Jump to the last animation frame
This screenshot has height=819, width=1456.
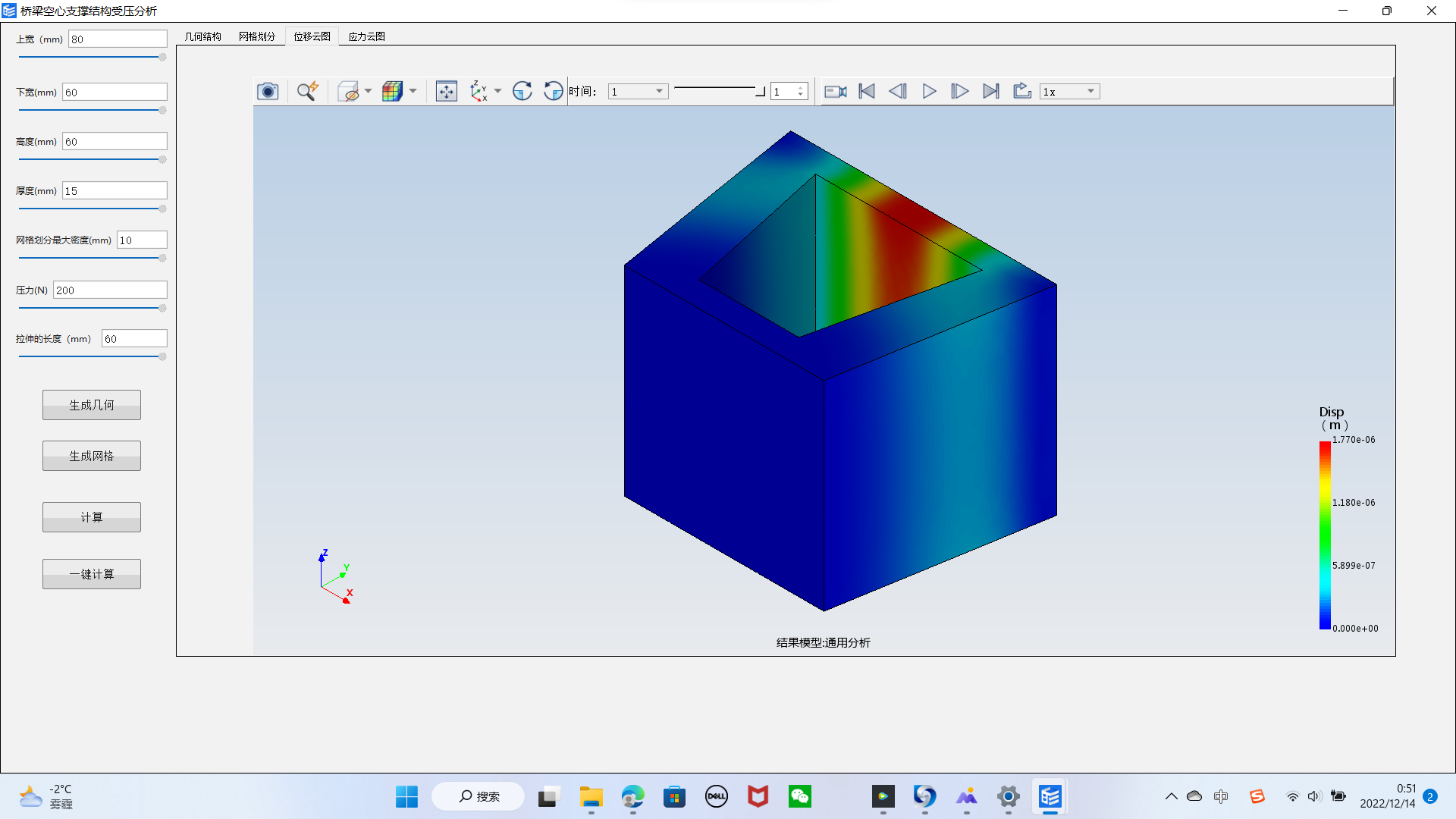(991, 92)
